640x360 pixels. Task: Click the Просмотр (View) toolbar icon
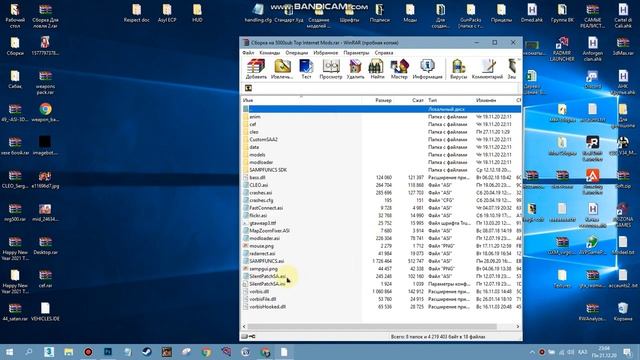tap(331, 69)
